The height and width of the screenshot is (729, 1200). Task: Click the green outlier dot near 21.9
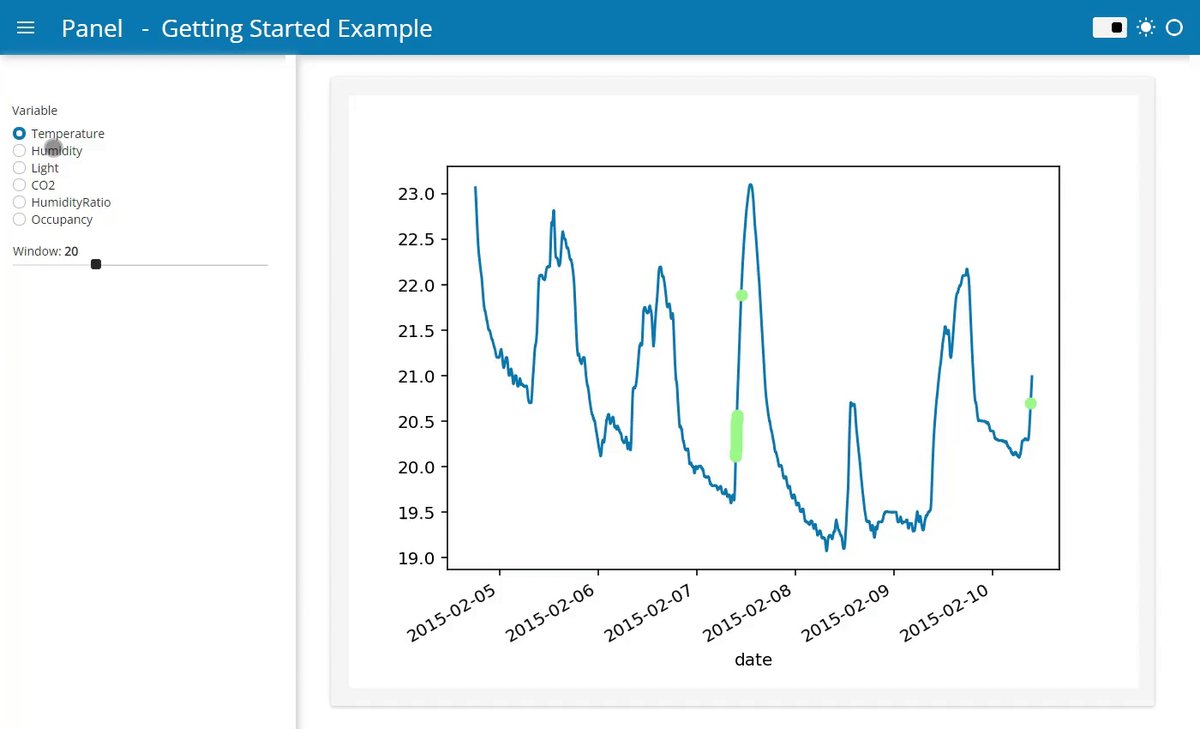pos(741,295)
